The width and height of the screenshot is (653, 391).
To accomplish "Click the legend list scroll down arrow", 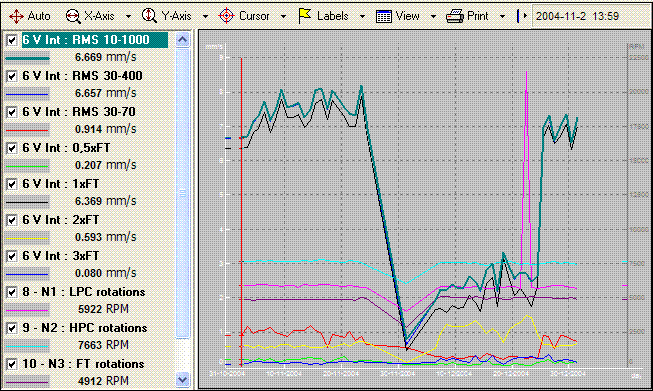I will [182, 380].
